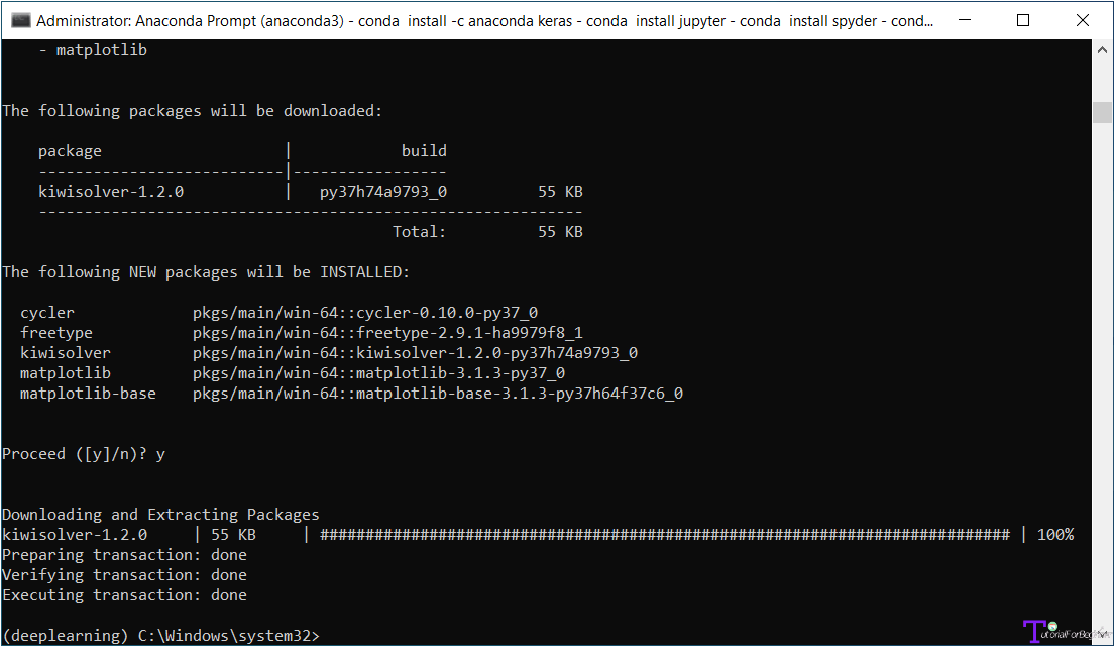Click '55 KB' in the progress line
This screenshot has width=1114, height=646.
[x=233, y=534]
